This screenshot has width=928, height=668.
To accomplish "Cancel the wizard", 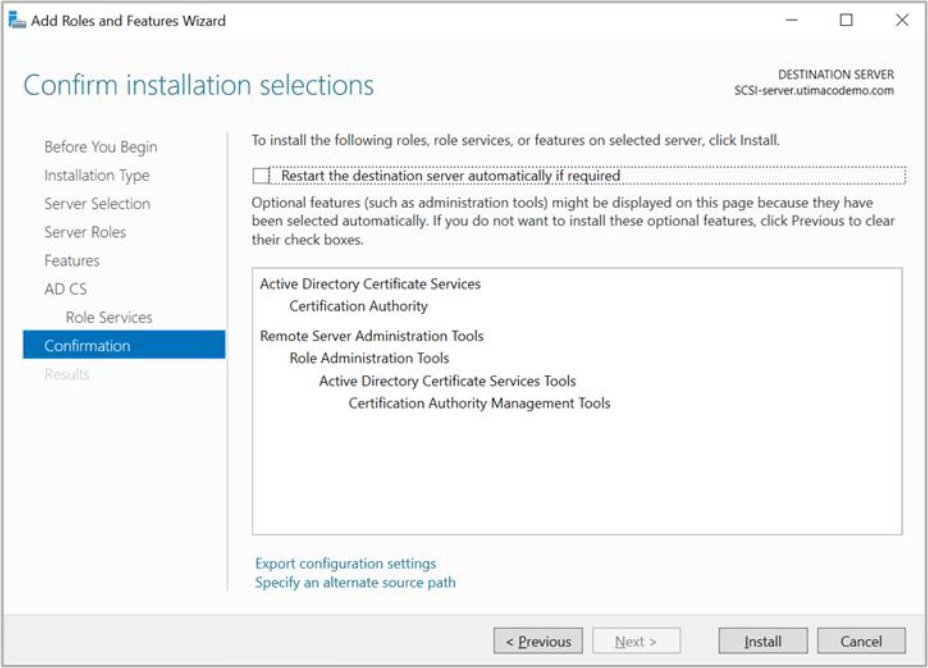I will [x=861, y=641].
